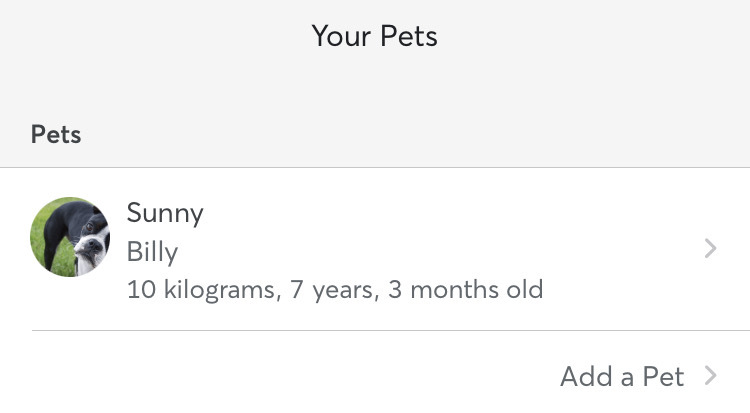Image resolution: width=750 pixels, height=413 pixels.
Task: Click the word "Pet" in Add a Pet
Action: [x=663, y=377]
